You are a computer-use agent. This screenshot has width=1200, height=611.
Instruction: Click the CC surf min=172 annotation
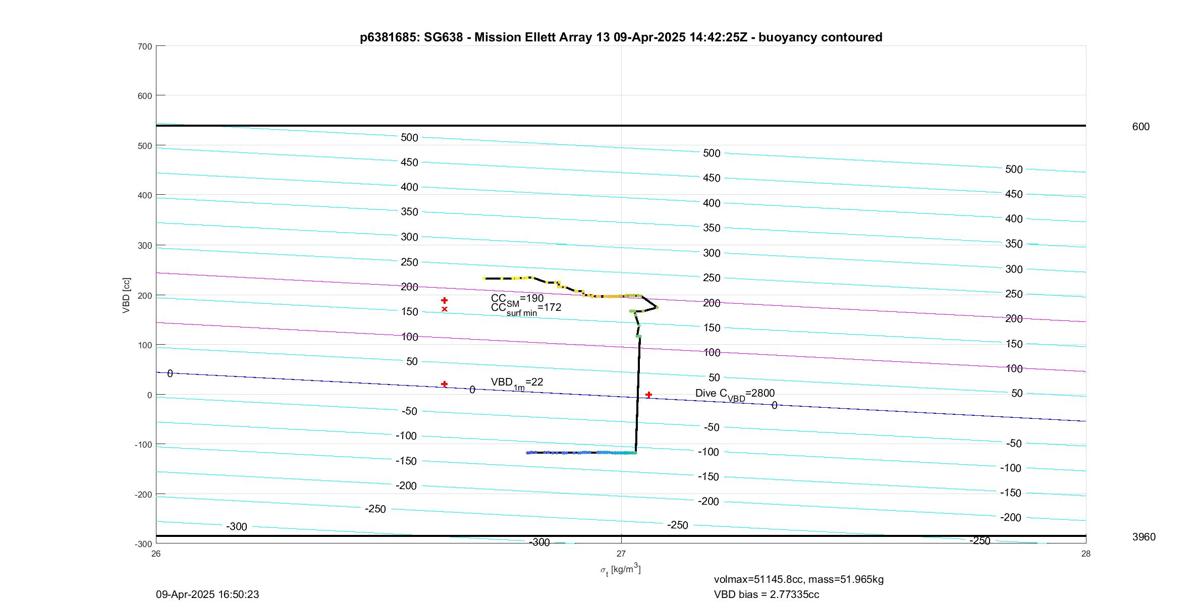tap(526, 309)
